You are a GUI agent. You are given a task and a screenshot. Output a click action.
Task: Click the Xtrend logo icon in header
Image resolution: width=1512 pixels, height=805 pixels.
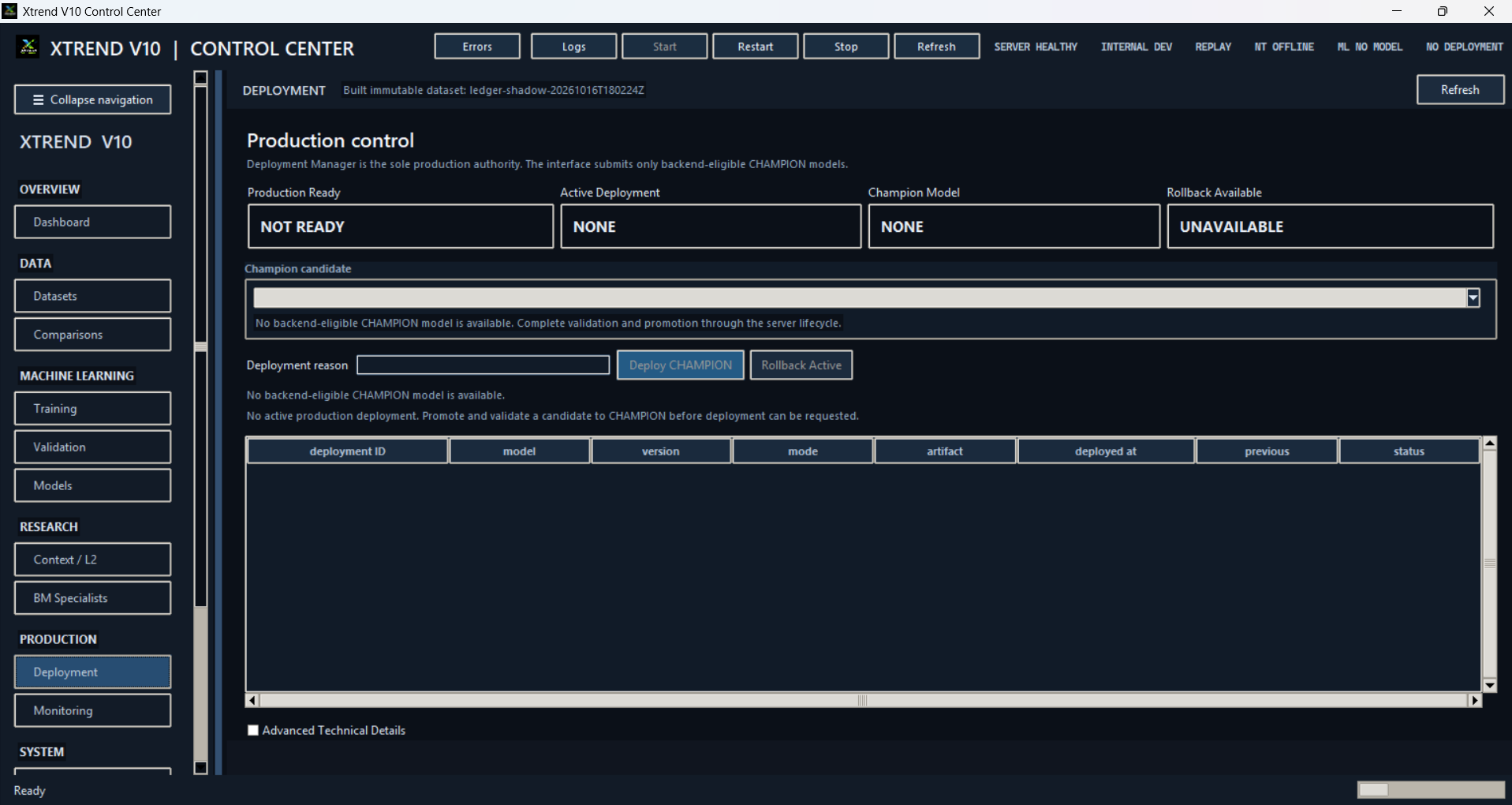tap(28, 47)
